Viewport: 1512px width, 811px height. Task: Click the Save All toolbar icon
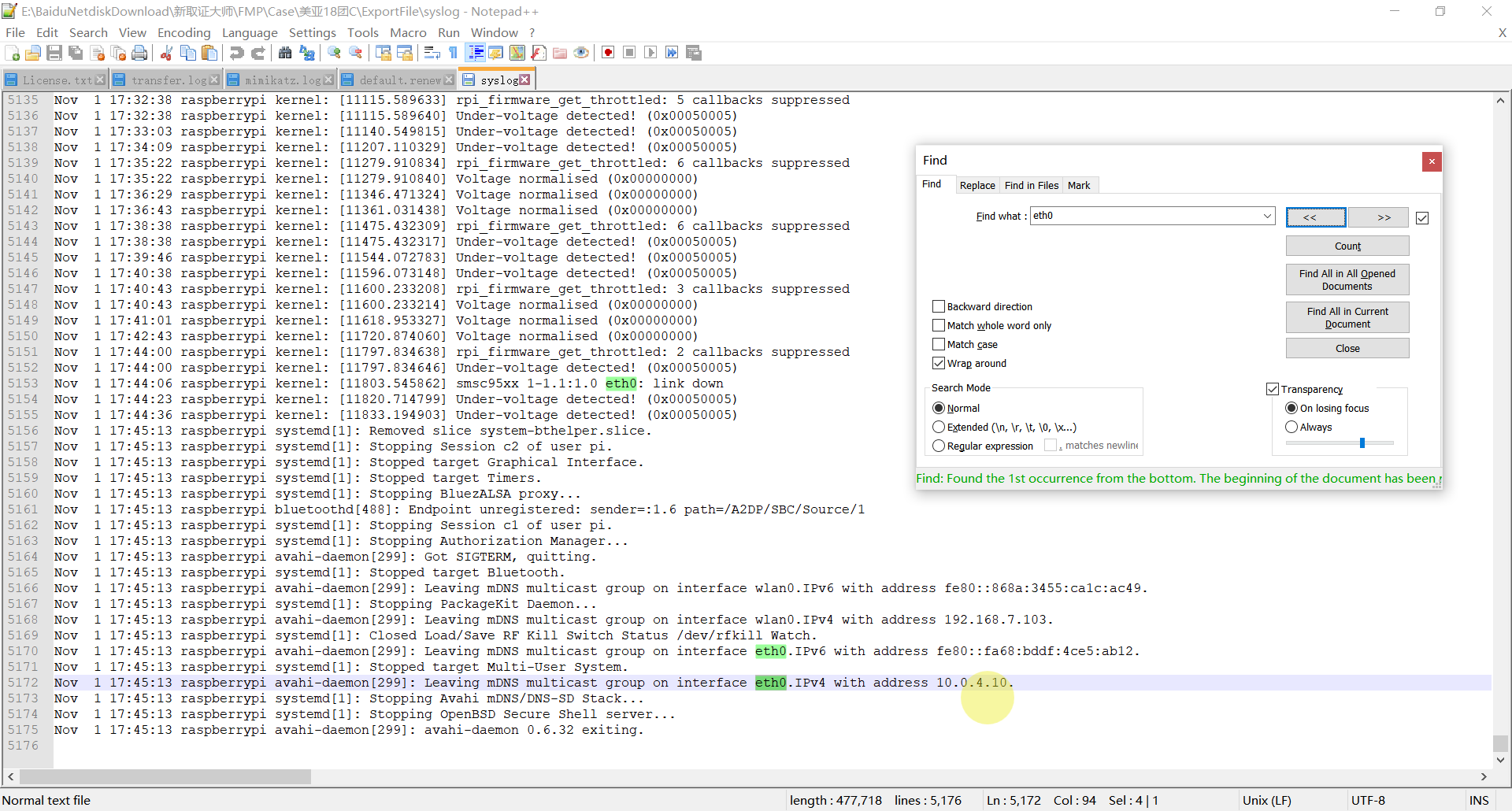point(76,53)
